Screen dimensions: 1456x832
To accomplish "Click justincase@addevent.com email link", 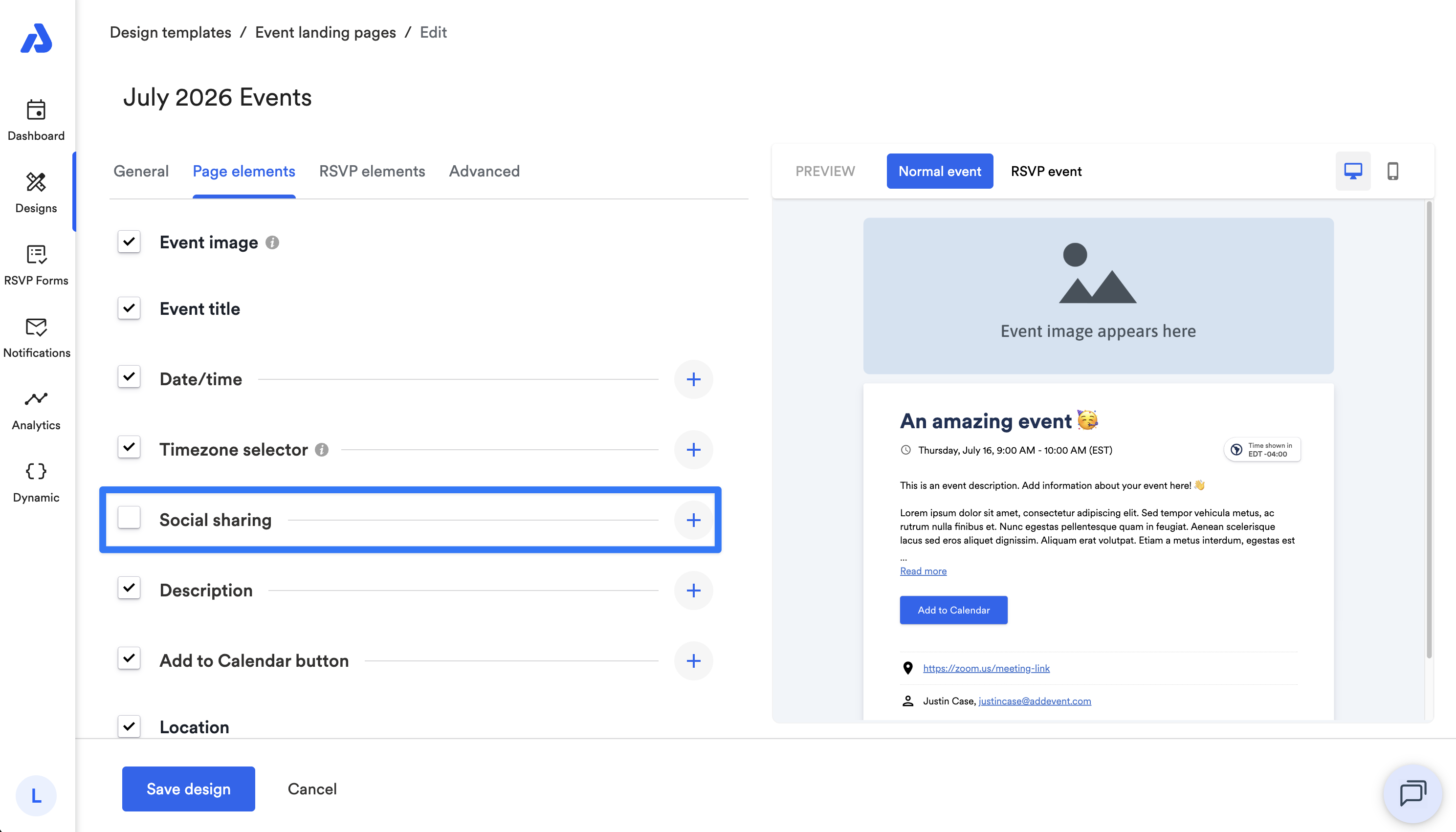I will point(1034,701).
